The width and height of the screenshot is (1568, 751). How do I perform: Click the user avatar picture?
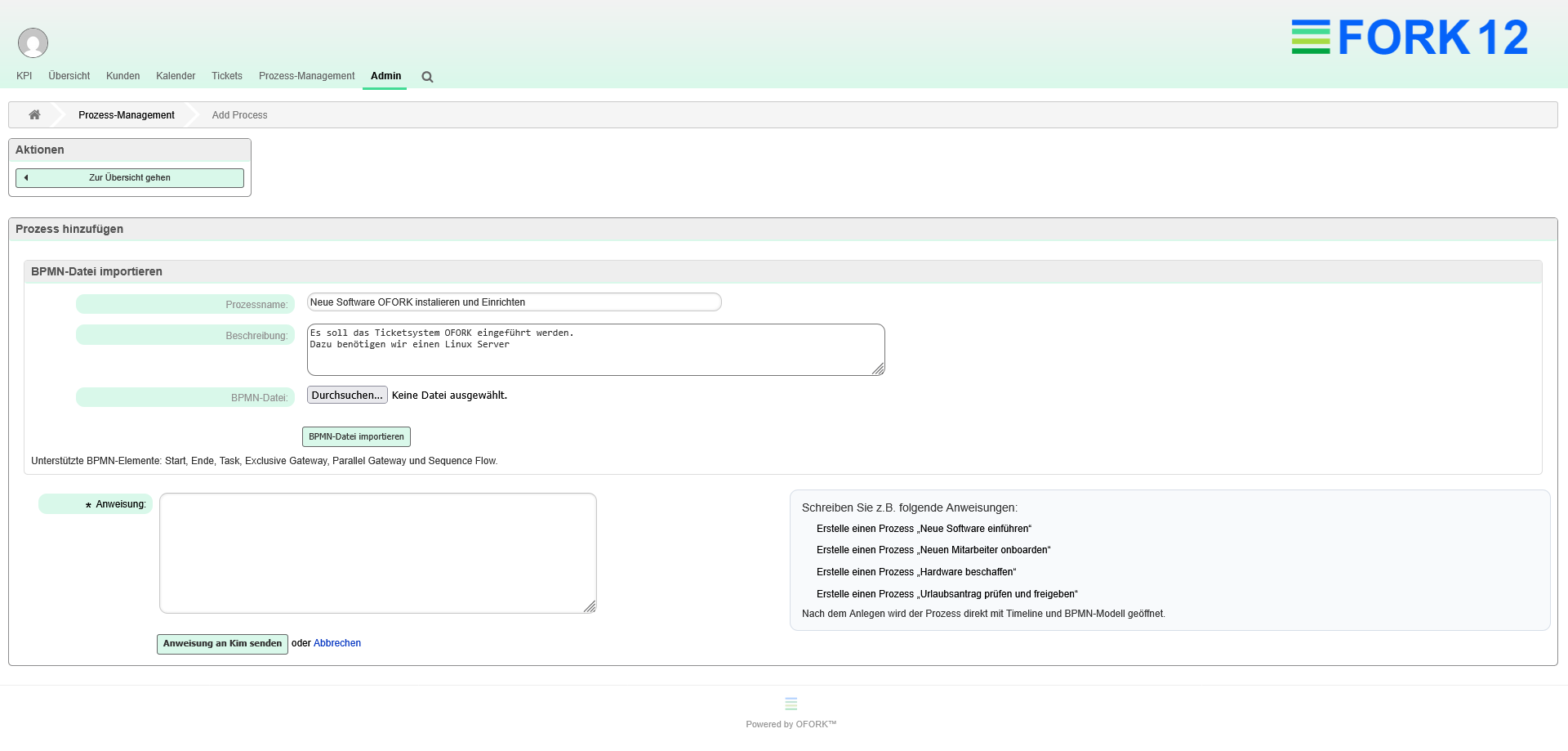point(33,42)
